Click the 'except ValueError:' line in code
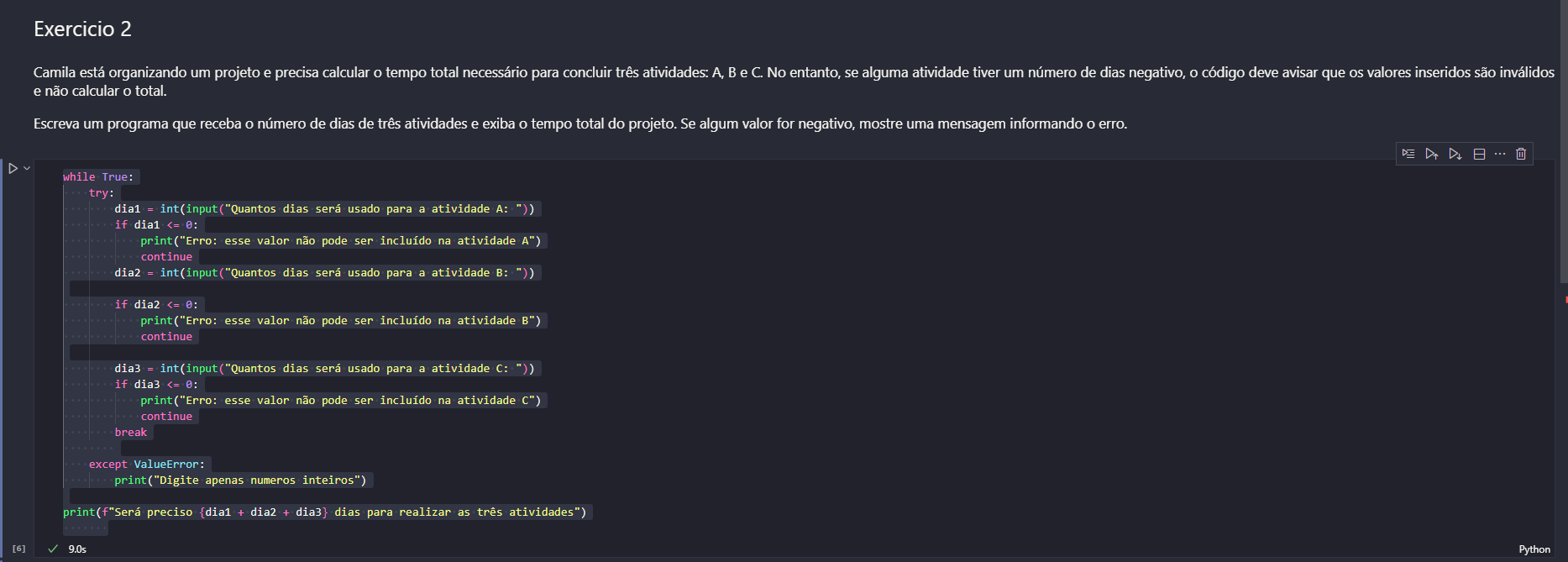Viewport: 1568px width, 562px height. (x=146, y=465)
